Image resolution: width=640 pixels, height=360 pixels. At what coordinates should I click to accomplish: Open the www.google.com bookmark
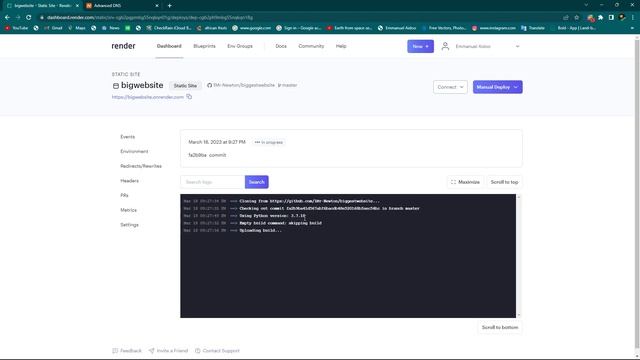tap(251, 28)
